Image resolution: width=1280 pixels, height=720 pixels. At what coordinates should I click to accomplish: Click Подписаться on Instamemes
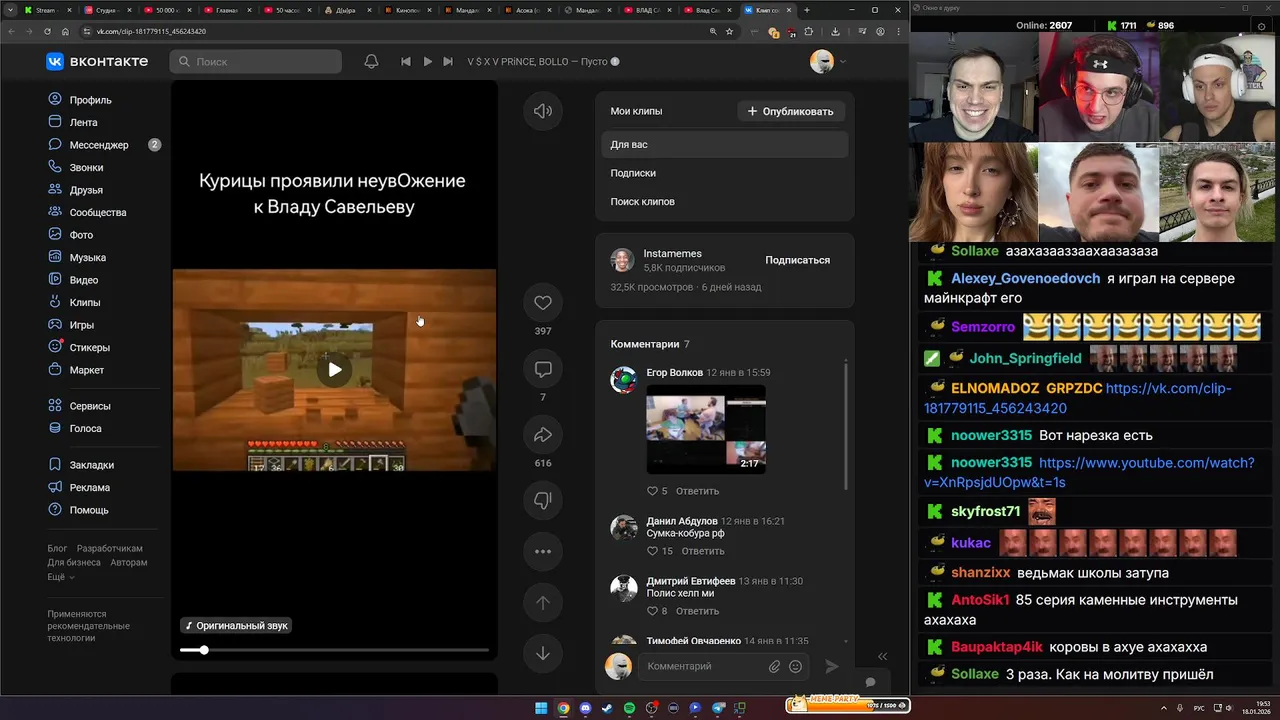click(797, 260)
